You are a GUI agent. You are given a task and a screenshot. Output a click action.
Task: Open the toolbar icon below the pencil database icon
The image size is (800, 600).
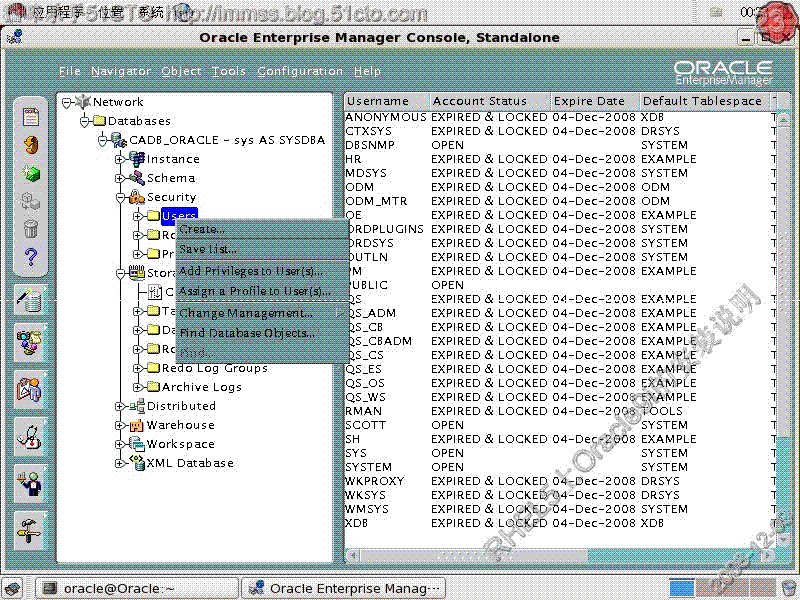coord(30,344)
